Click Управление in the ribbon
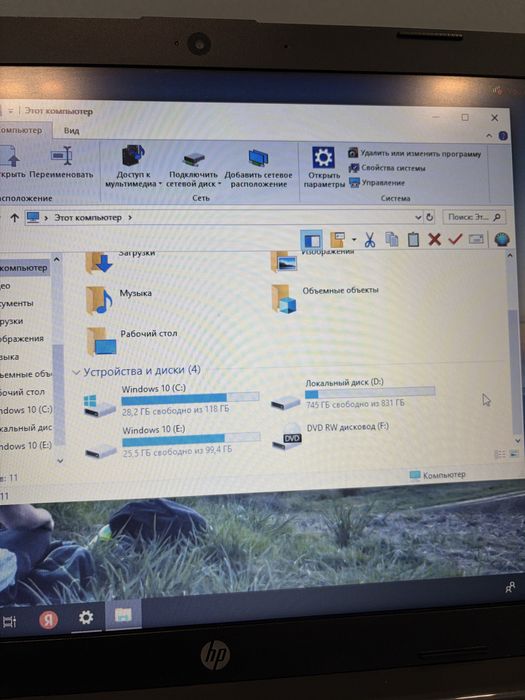525x700 pixels. (377, 183)
